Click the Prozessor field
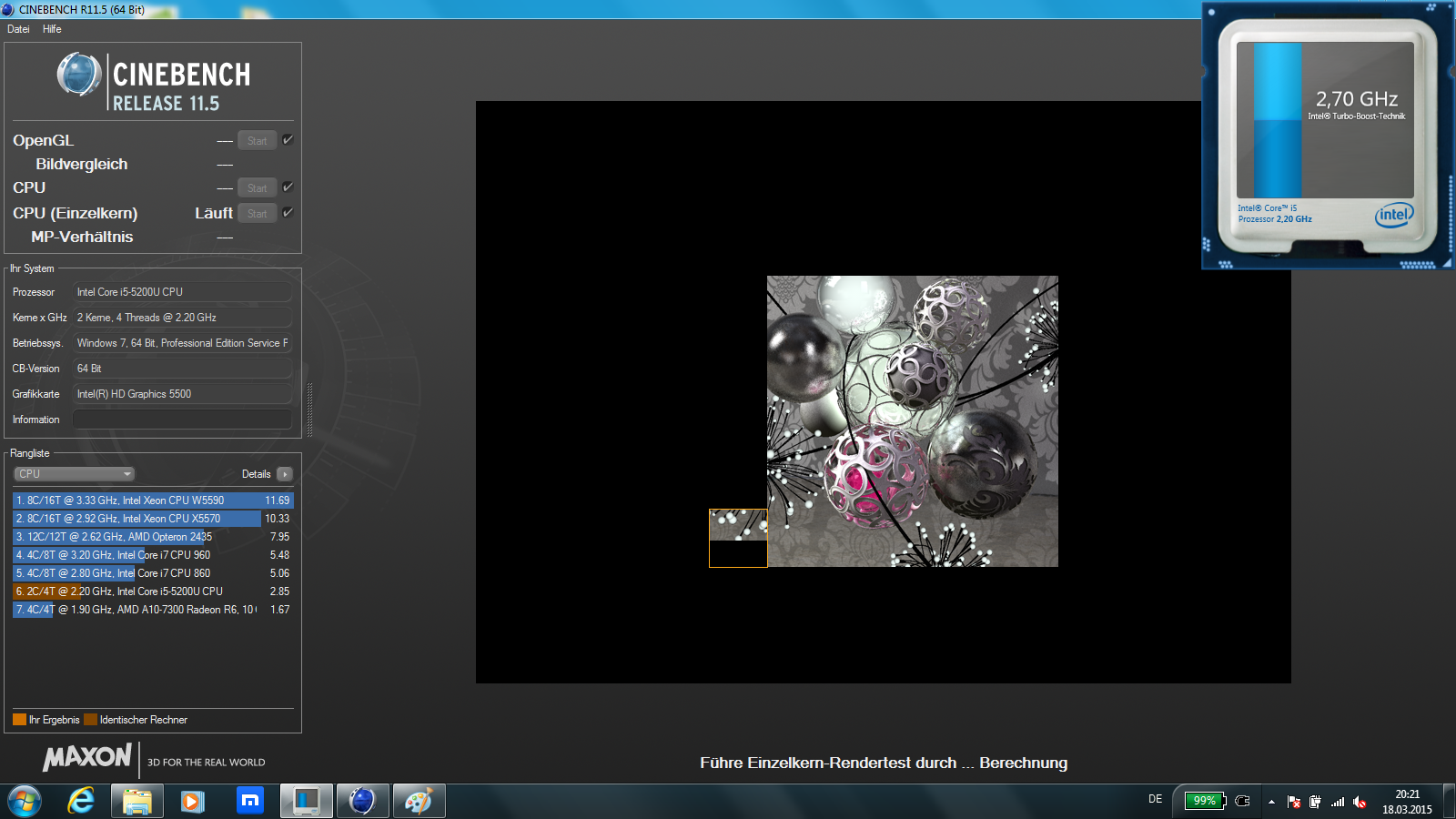 (182, 292)
